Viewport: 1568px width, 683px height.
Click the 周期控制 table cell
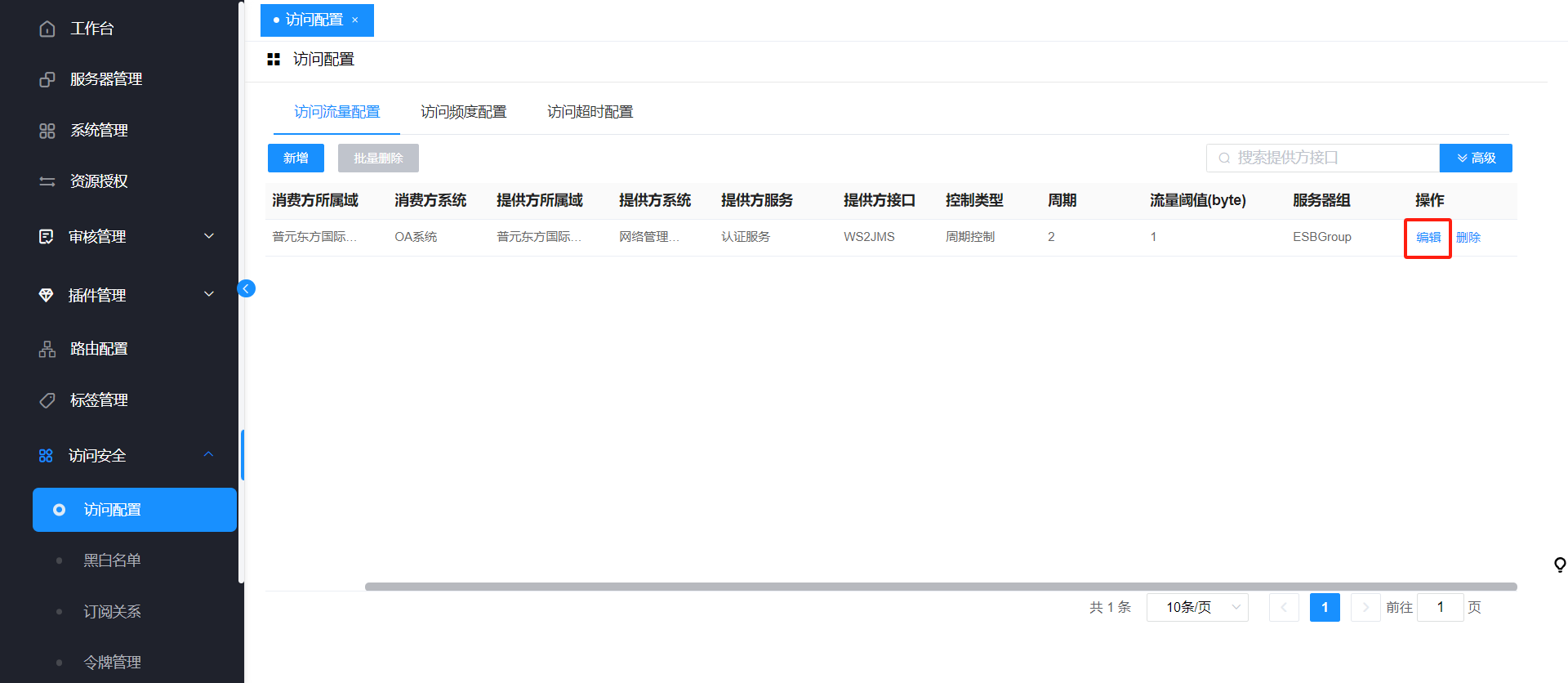(970, 237)
